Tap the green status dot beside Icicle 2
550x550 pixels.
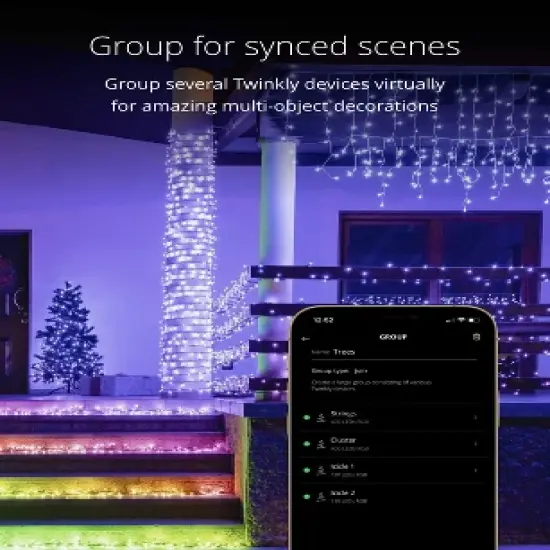pos(307,497)
